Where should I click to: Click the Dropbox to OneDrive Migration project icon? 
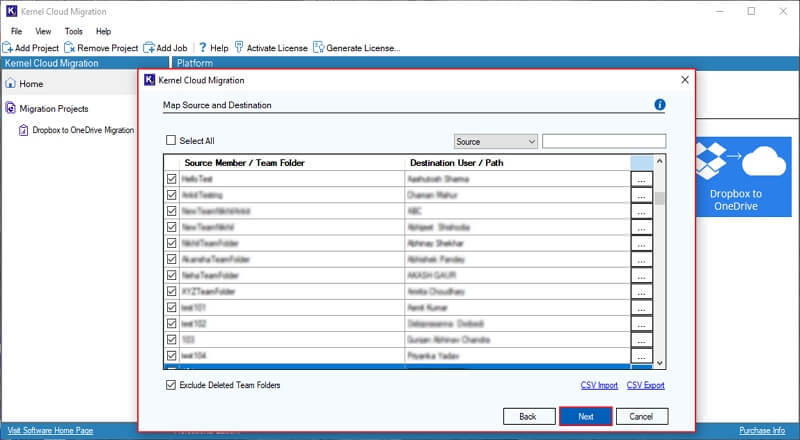23,130
